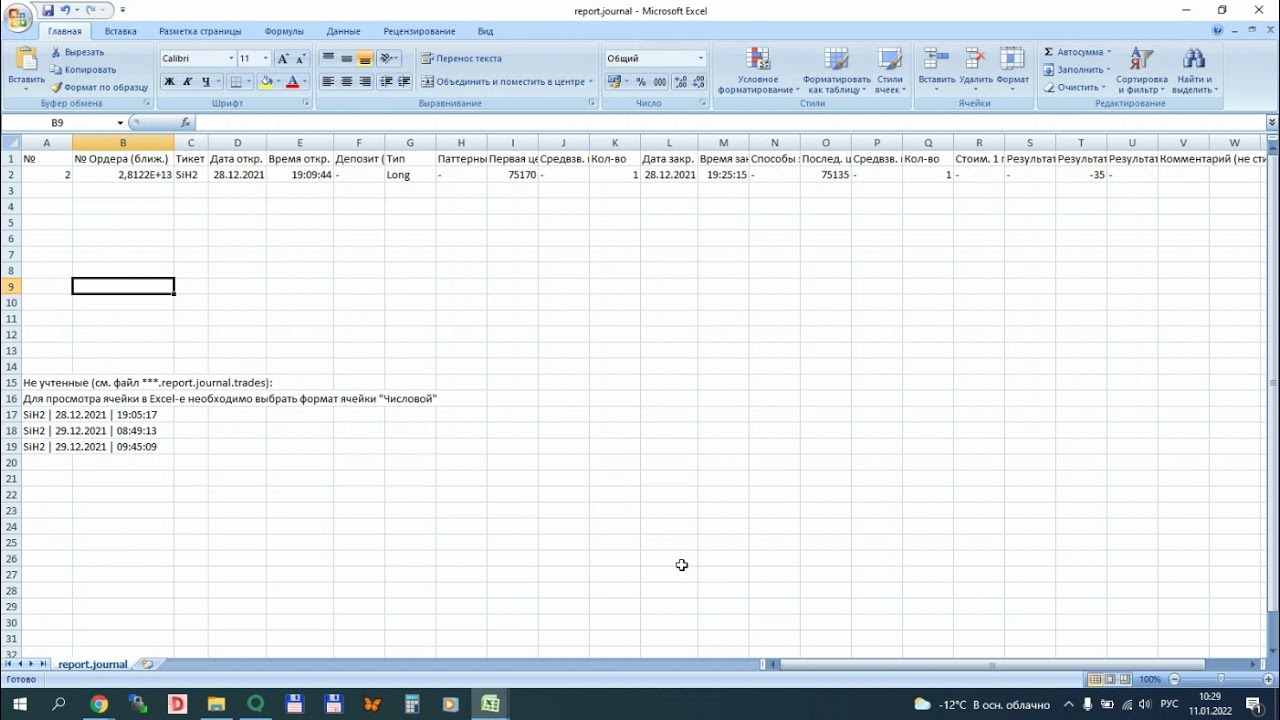Apply accounting number format
This screenshot has width=1280, height=720.
point(614,82)
